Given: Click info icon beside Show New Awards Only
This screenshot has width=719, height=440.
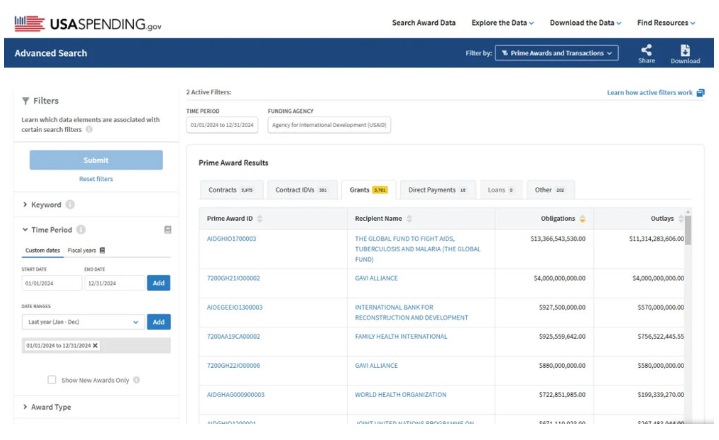Looking at the screenshot, I should point(137,380).
